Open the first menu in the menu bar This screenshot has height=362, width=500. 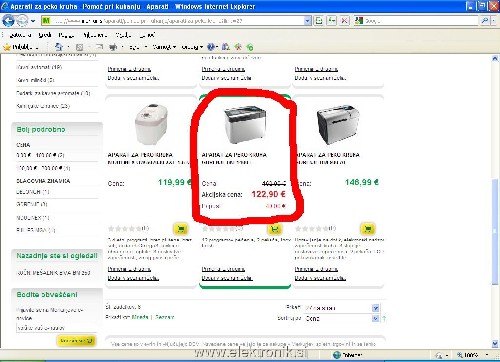(x=20, y=35)
